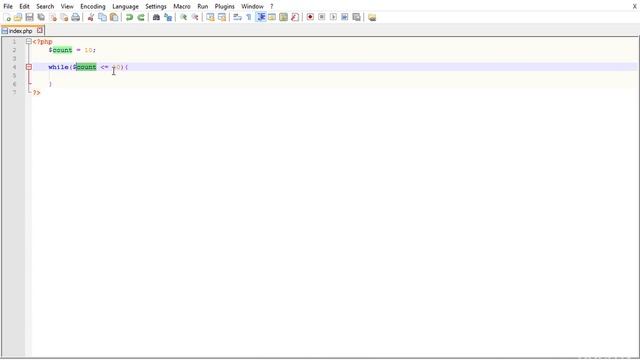Open the Encoding menu

click(x=93, y=7)
